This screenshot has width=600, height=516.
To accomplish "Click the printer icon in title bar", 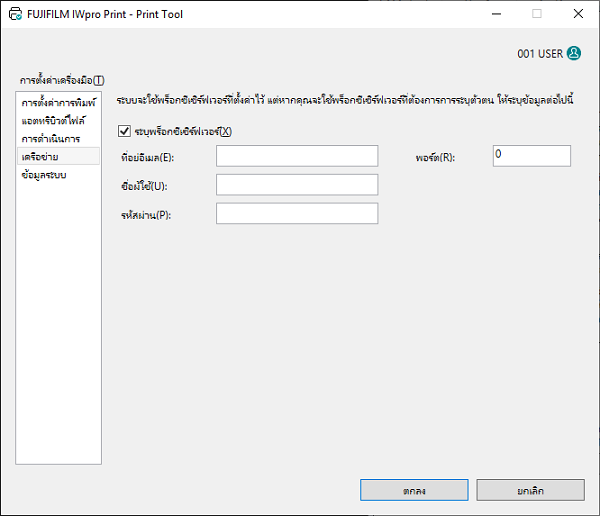I will tap(14, 14).
